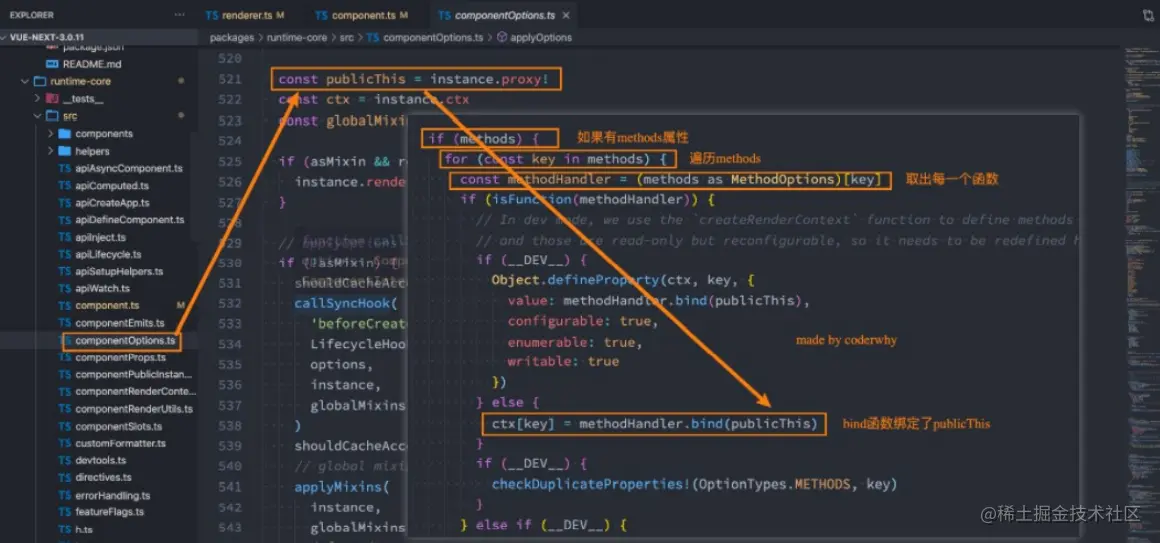The width and height of the screenshot is (1160, 543).
Task: Click the components folder icon
Action: pos(64,134)
